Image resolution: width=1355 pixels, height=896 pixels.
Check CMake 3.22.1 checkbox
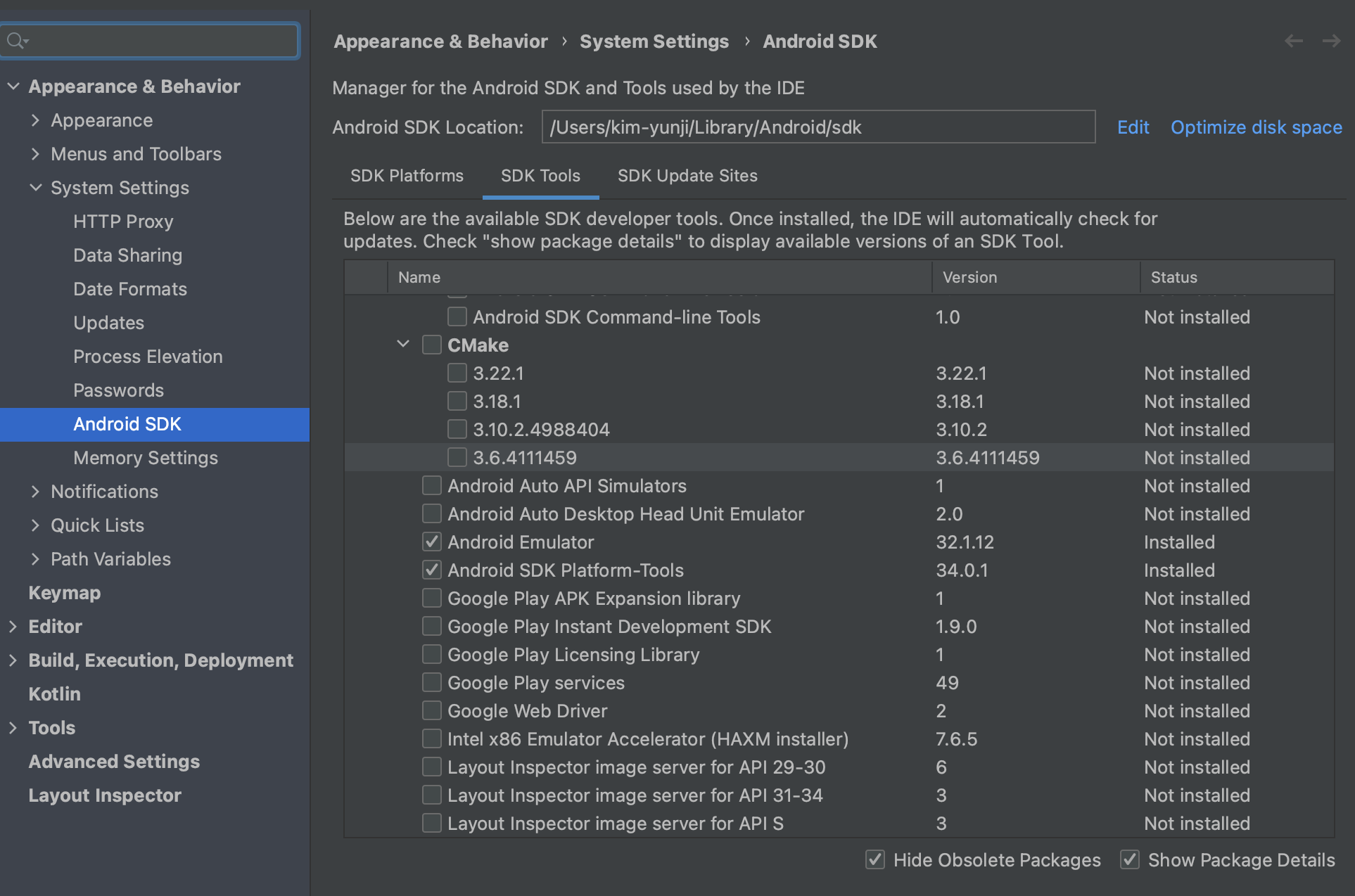coord(457,373)
